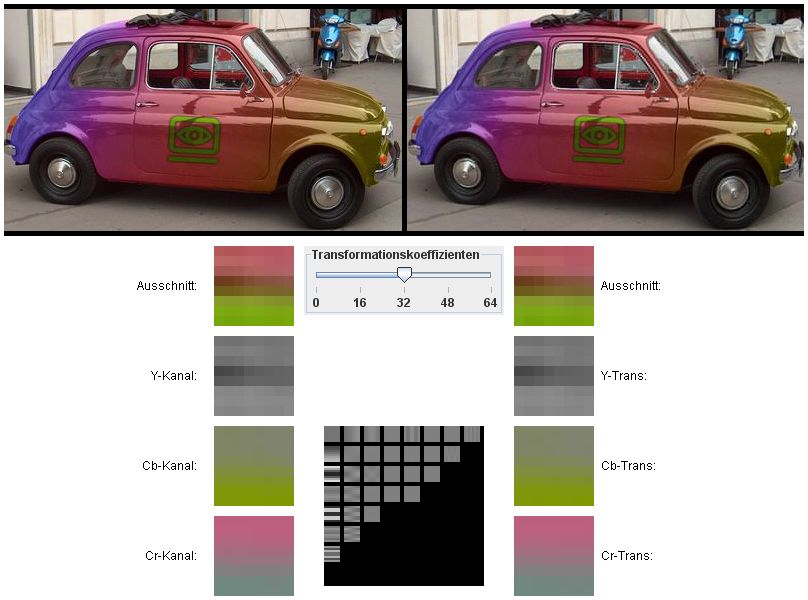Click the left Ausschnitt color block preview

pyautogui.click(x=254, y=286)
